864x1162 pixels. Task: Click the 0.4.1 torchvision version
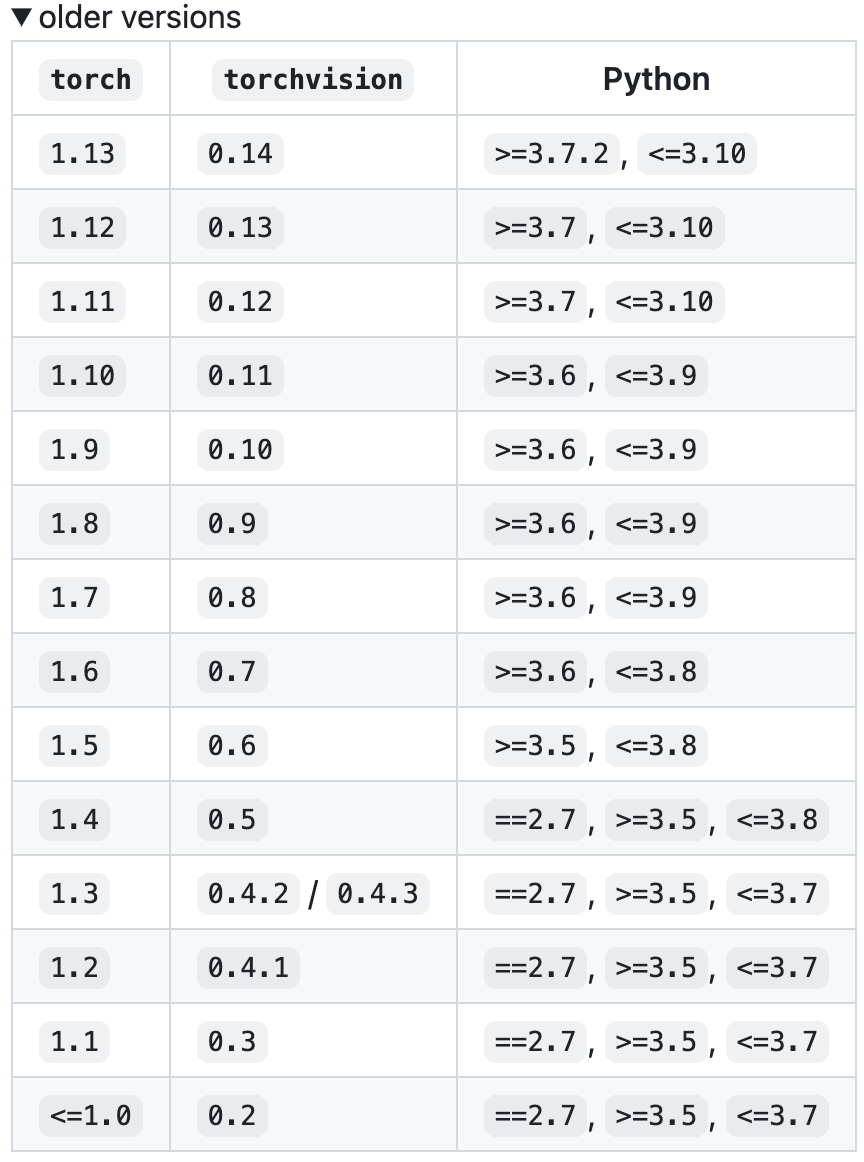[248, 968]
